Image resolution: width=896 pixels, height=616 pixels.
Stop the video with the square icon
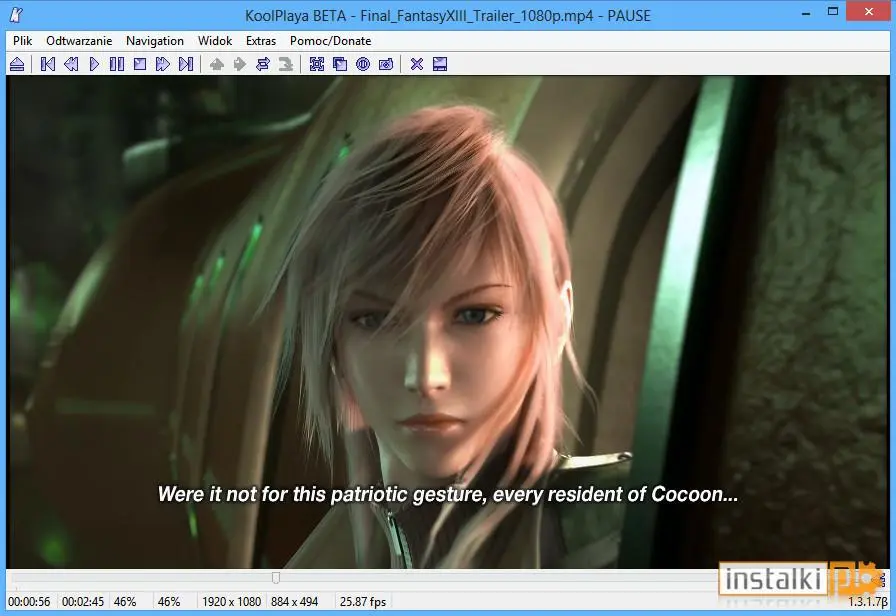[x=140, y=64]
